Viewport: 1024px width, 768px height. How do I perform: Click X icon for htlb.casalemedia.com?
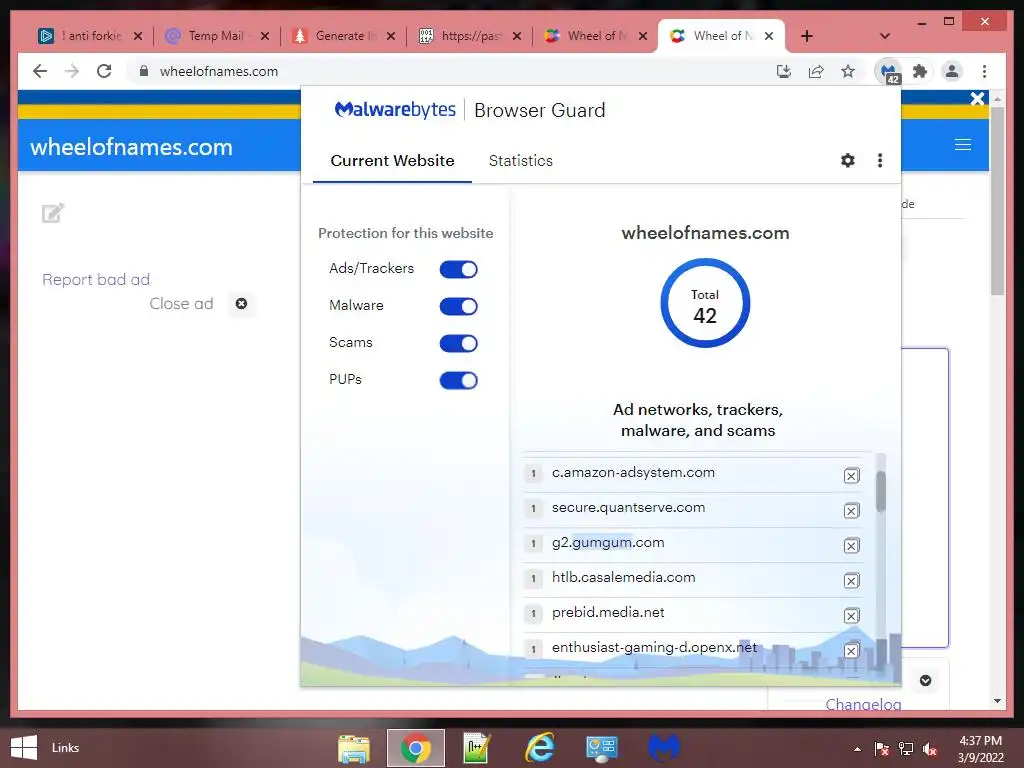(x=851, y=581)
